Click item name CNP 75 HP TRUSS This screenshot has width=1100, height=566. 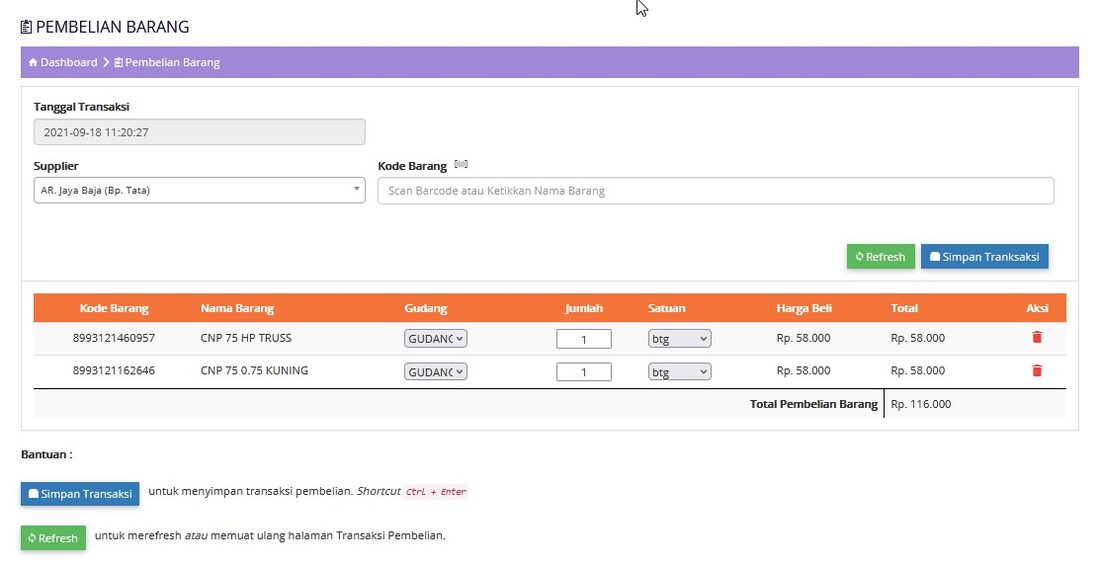246,338
